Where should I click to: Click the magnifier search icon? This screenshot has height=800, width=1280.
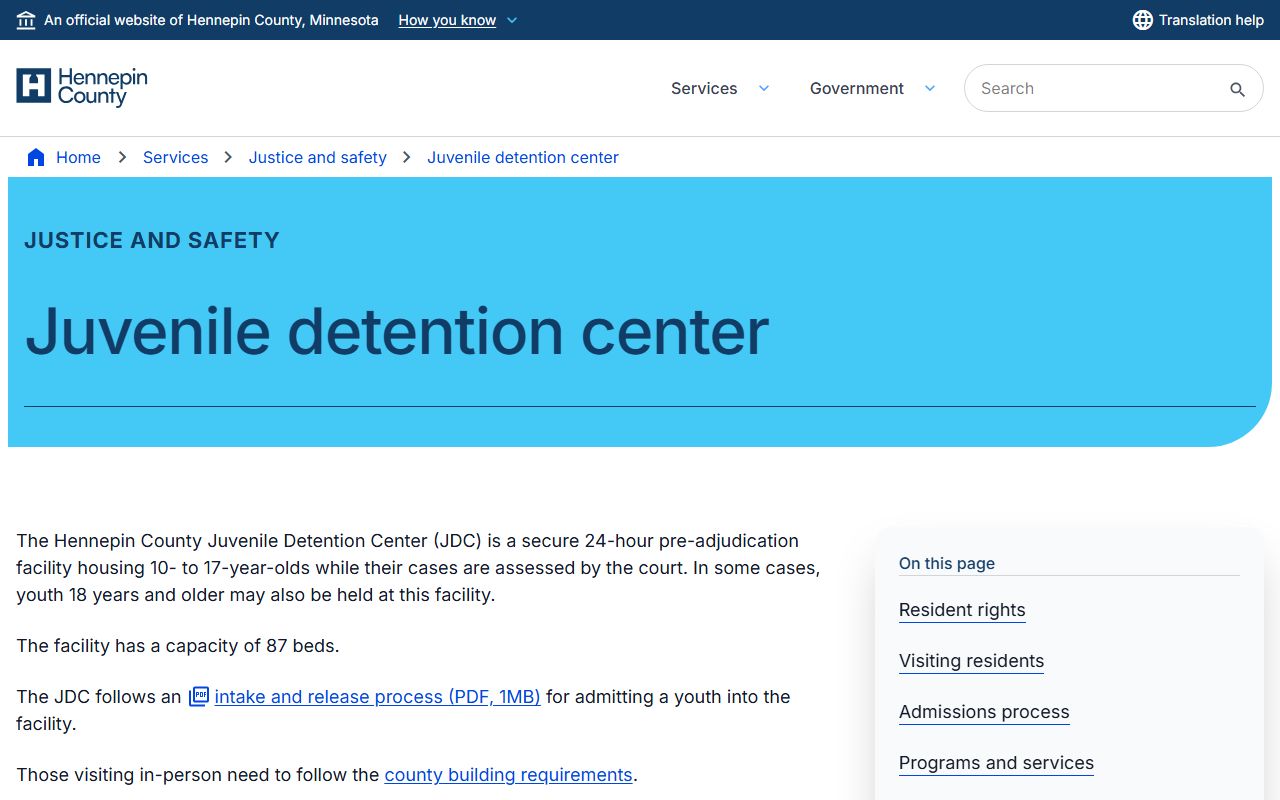(1237, 89)
